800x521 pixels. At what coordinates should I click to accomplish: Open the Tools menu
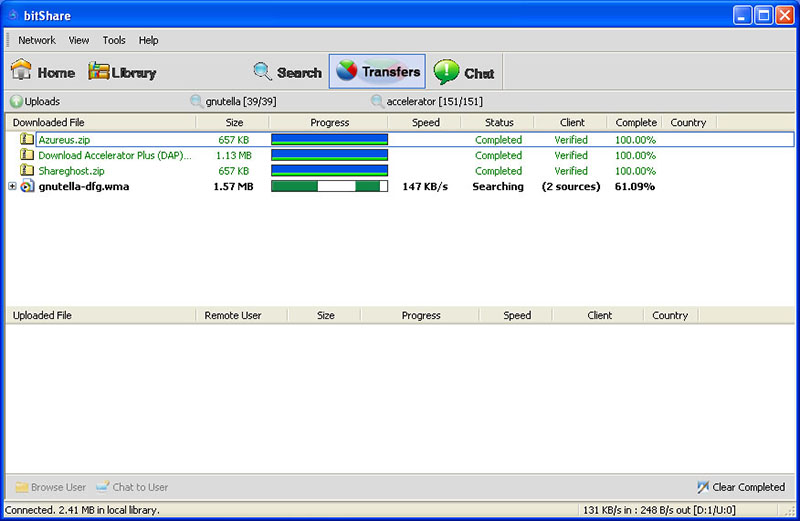click(x=114, y=40)
